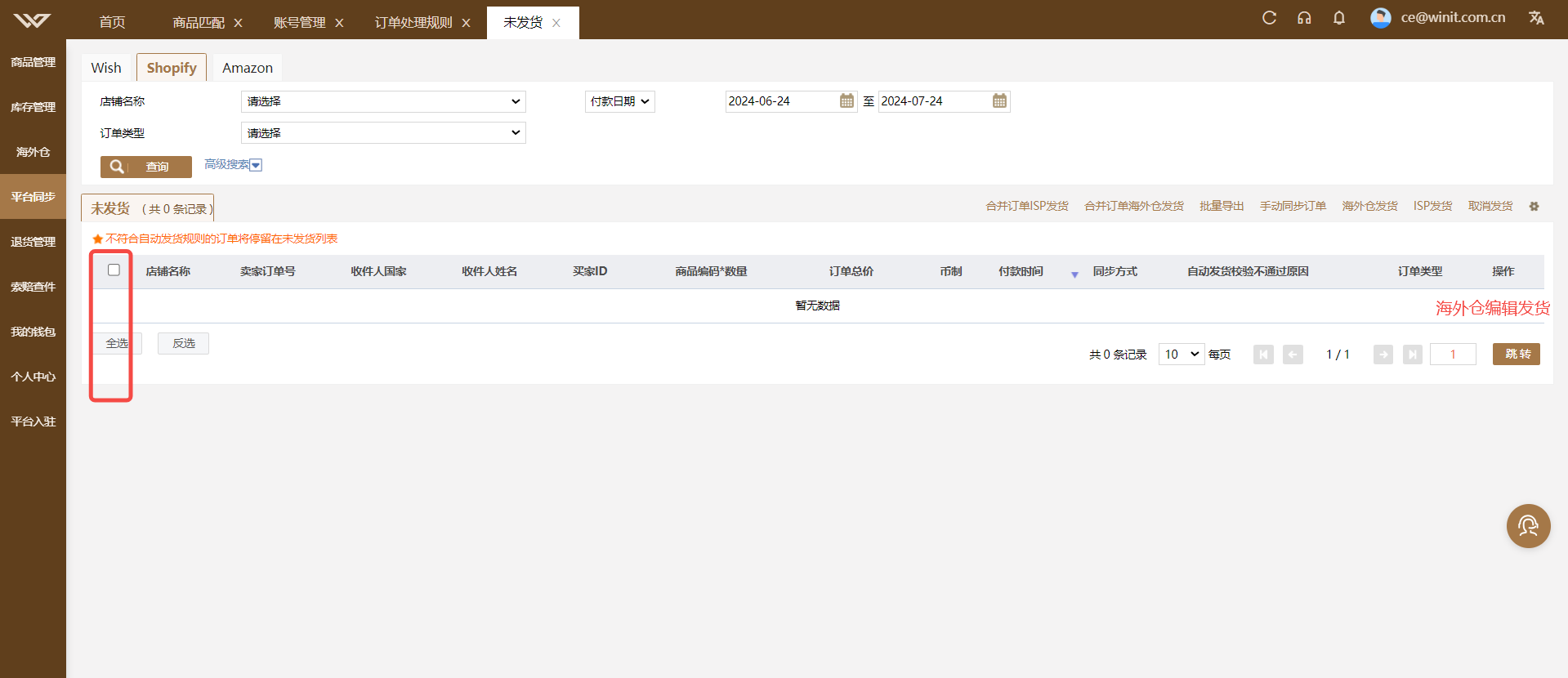The image size is (1568, 678).
Task: Click account name ce@winit.com.cn
Action: coord(1453,17)
